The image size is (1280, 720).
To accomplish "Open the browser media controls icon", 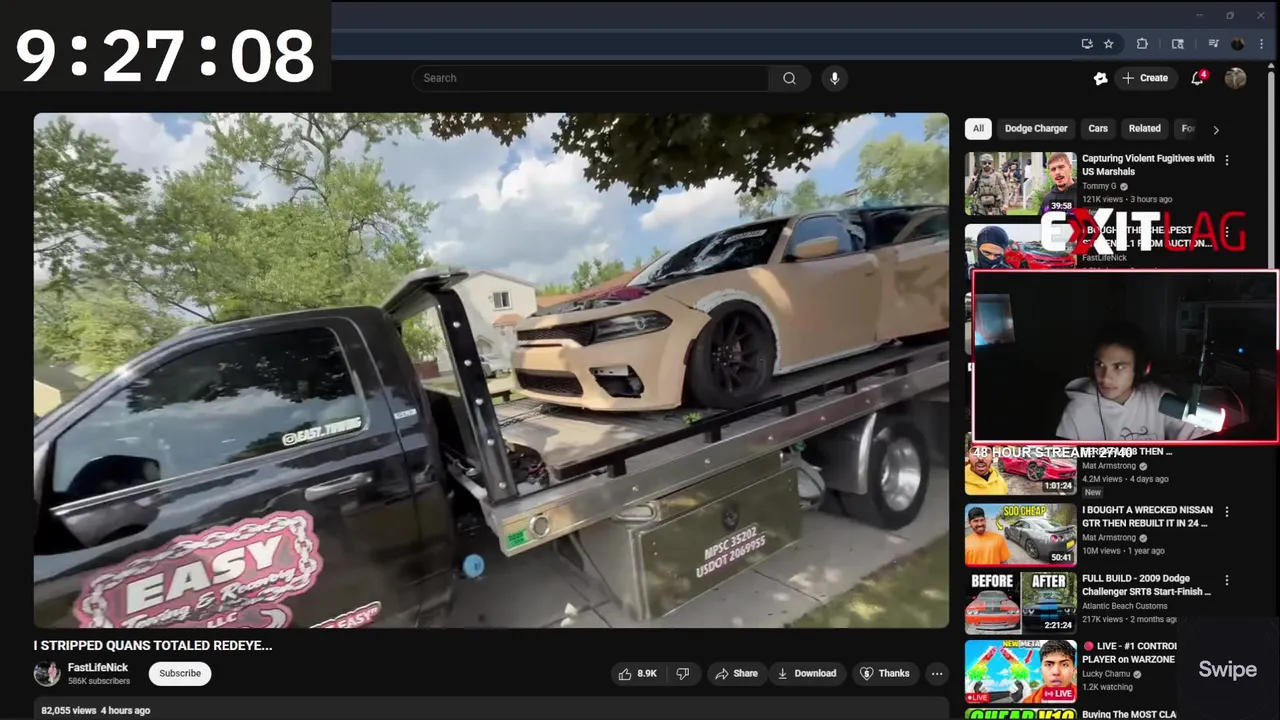I will pyautogui.click(x=1213, y=44).
